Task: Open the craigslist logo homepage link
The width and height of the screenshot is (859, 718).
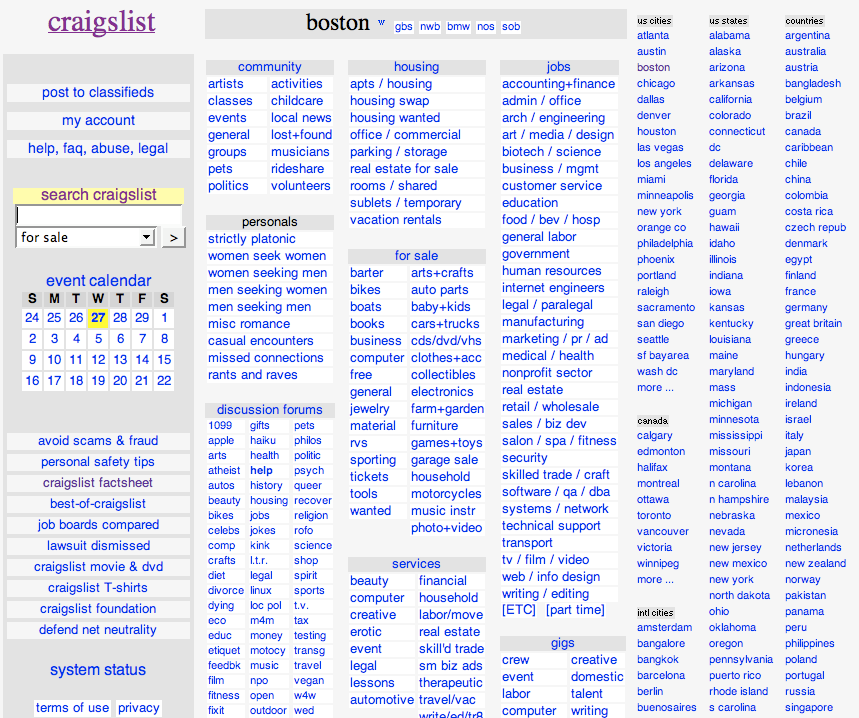Action: coord(101,22)
